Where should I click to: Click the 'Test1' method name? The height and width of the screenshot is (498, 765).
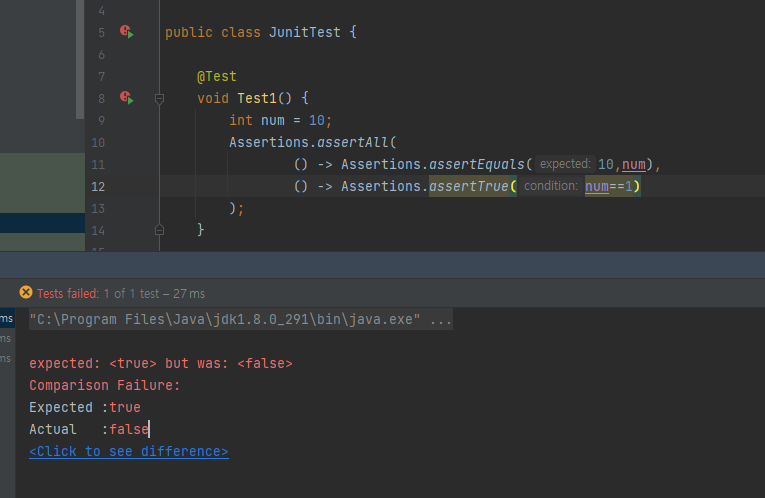click(257, 98)
